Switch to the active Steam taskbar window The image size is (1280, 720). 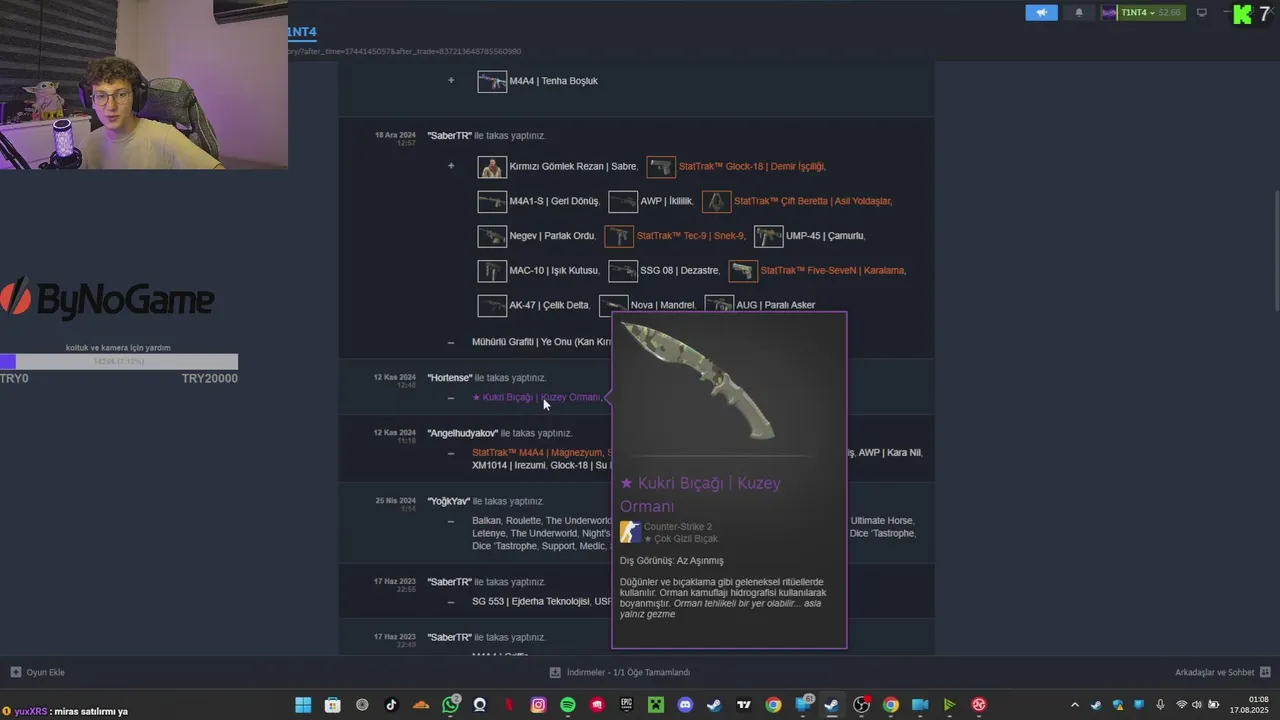pos(831,705)
